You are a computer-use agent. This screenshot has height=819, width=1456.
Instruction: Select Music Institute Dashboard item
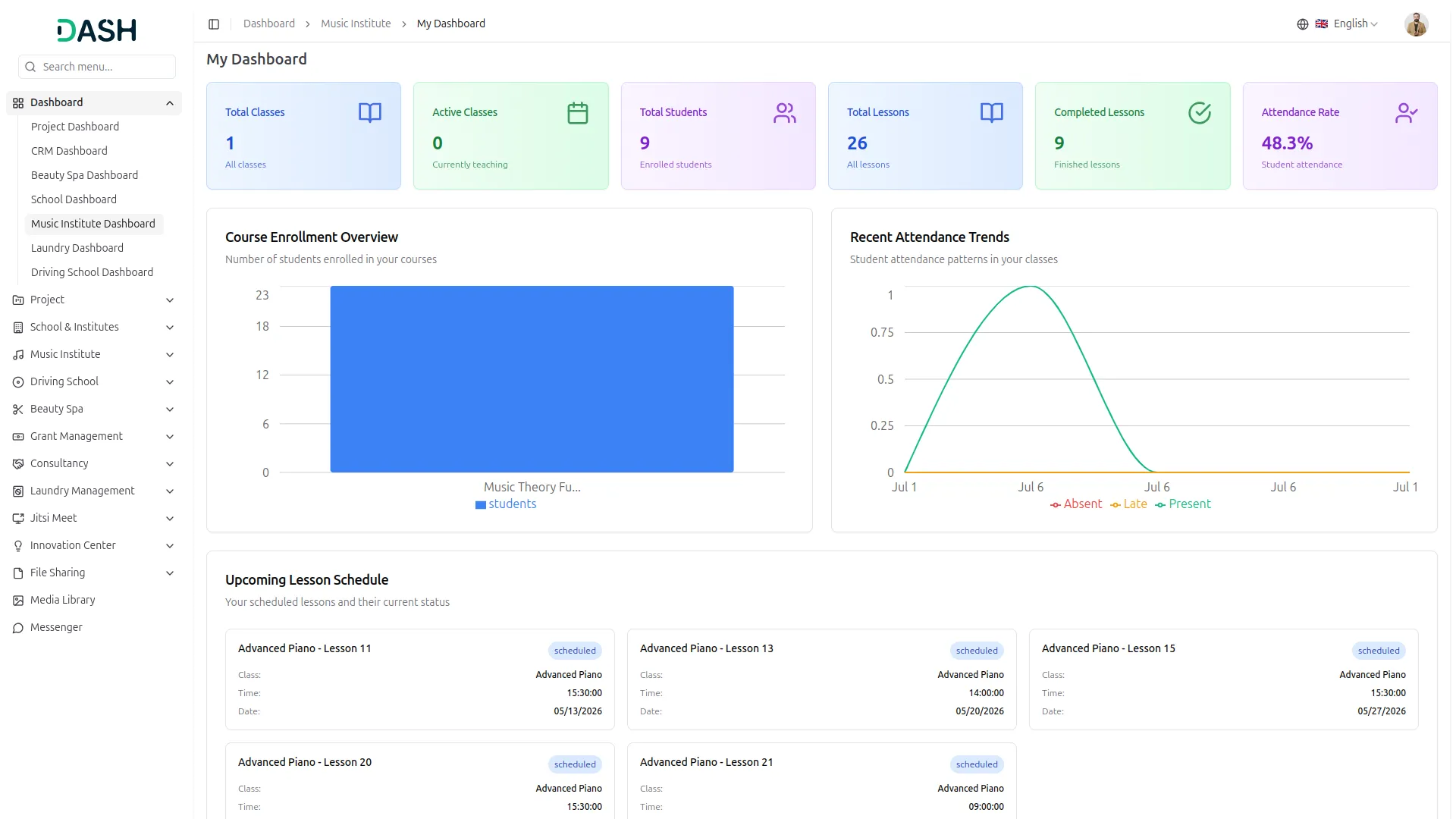pyautogui.click(x=93, y=224)
